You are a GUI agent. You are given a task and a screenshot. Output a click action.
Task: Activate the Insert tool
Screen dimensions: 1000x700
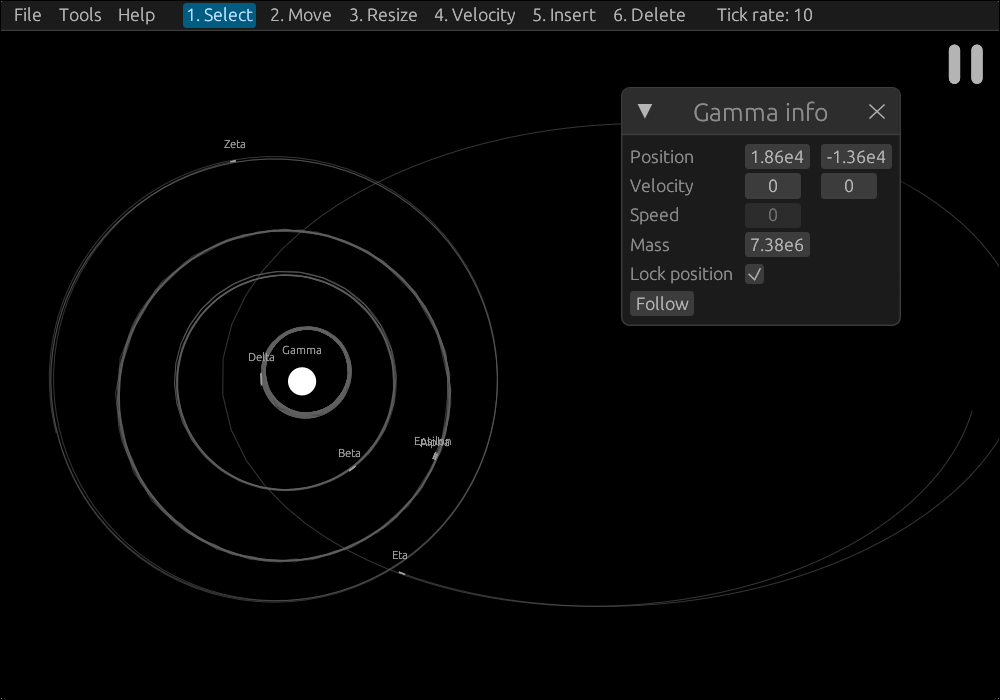563,15
